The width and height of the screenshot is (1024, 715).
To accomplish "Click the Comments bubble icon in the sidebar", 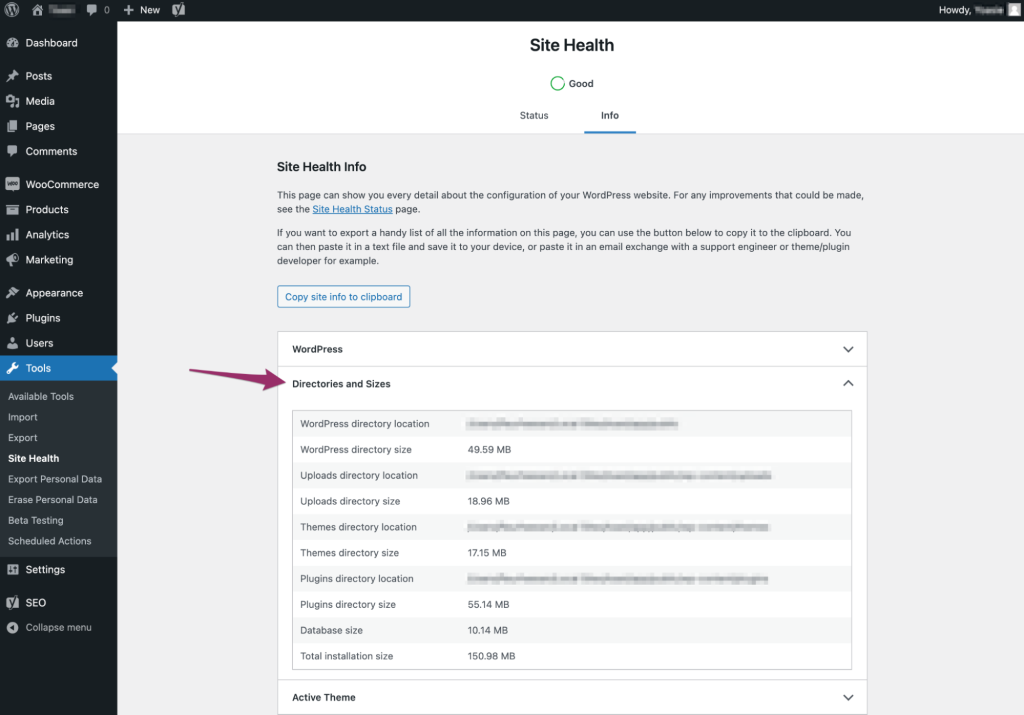I will (x=12, y=151).
